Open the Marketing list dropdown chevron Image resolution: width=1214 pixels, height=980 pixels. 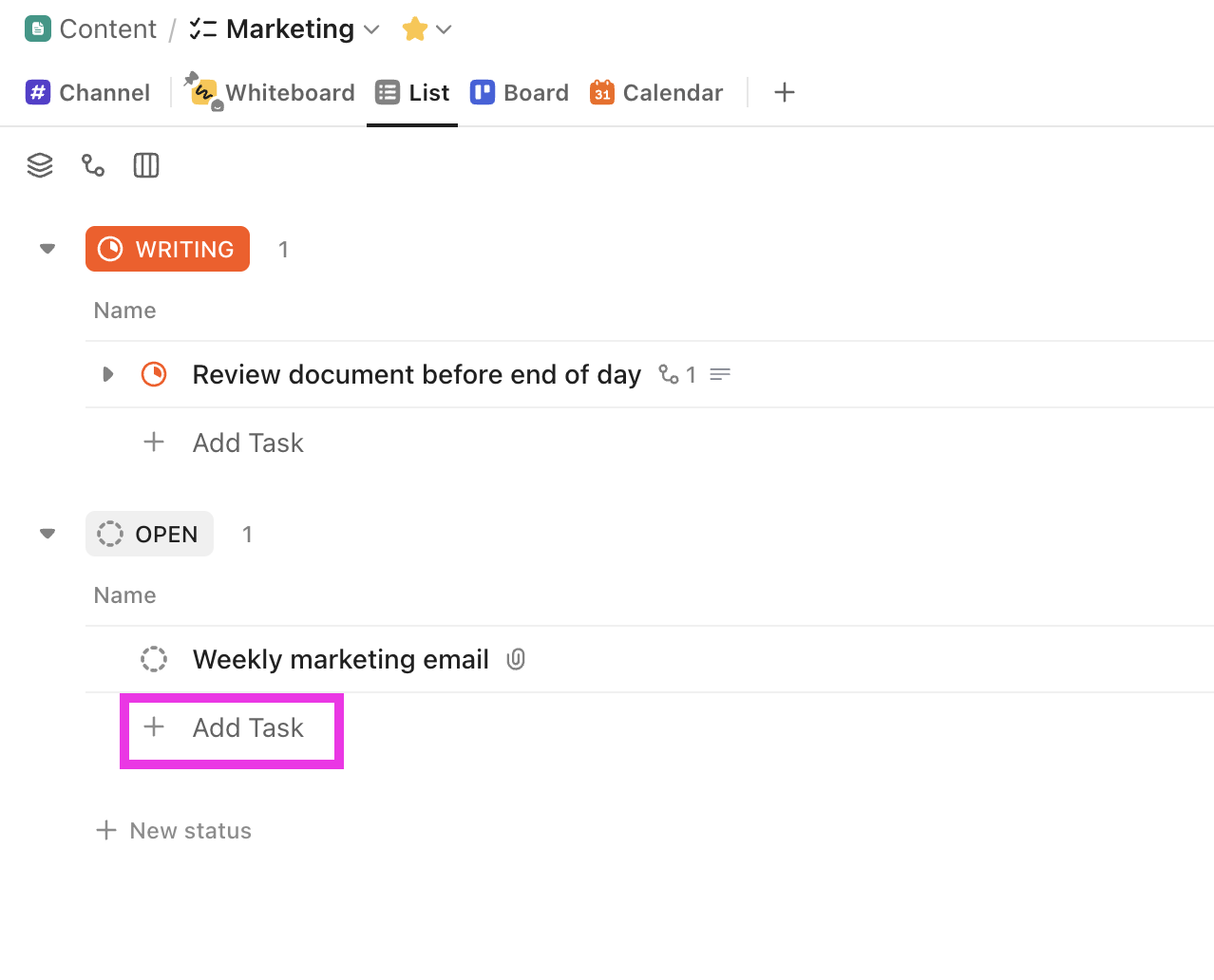click(x=371, y=29)
